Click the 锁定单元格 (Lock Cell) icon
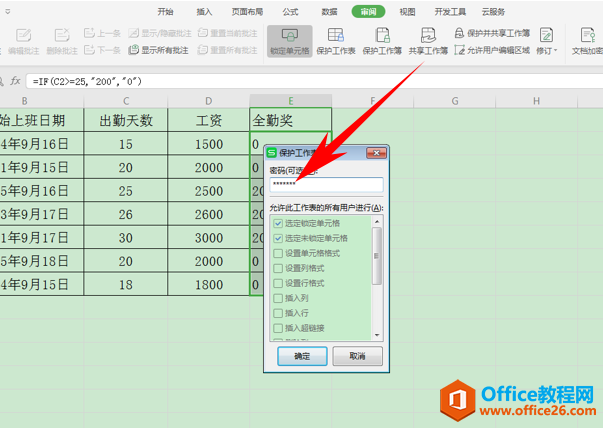The image size is (603, 428). 290,40
